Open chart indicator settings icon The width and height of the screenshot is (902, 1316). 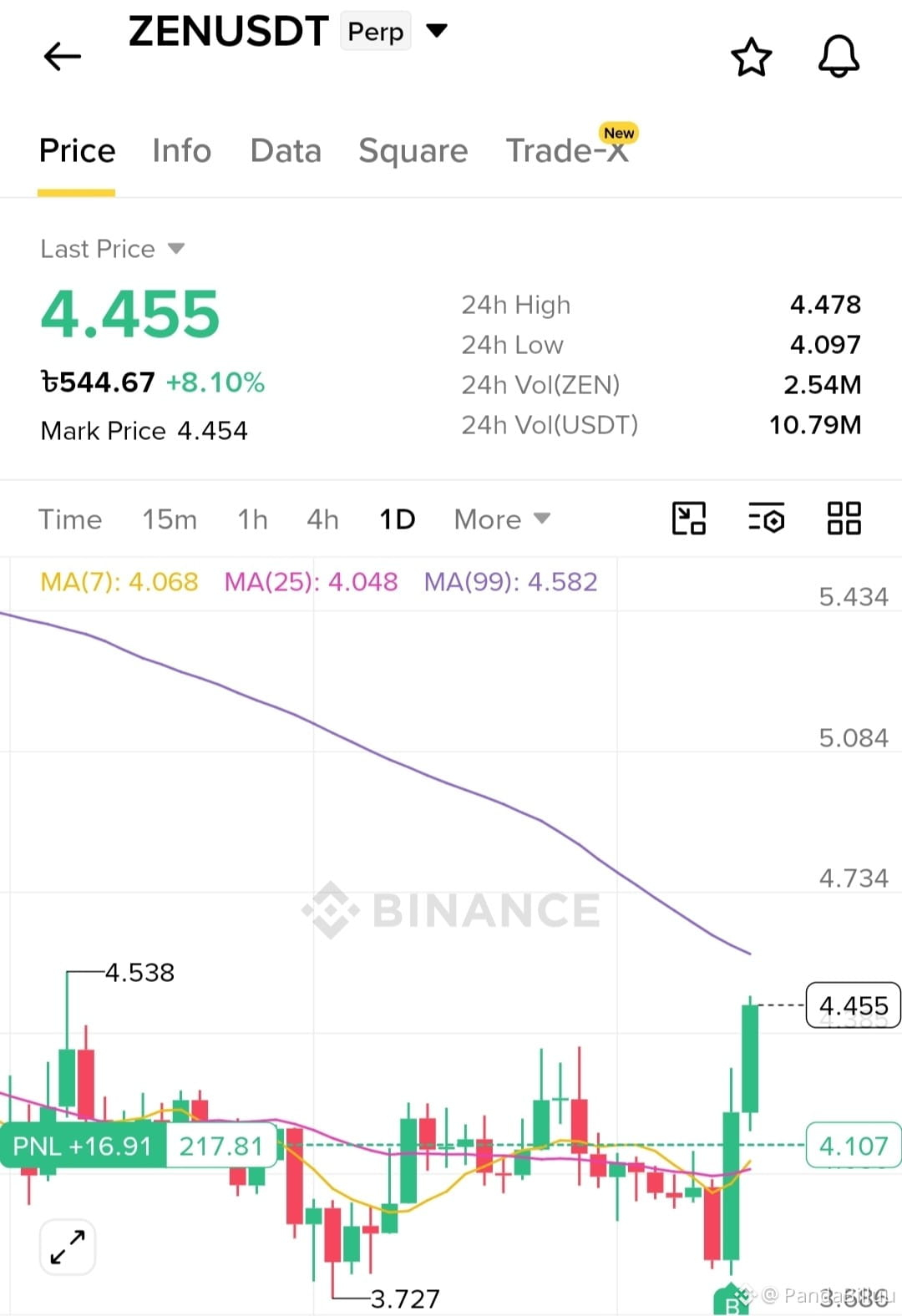[x=766, y=519]
